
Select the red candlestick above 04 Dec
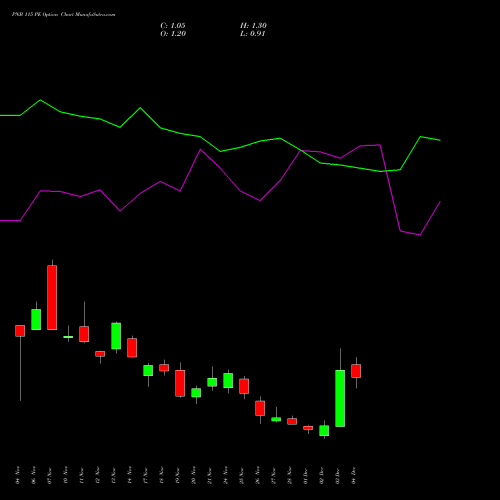pyautogui.click(x=356, y=371)
